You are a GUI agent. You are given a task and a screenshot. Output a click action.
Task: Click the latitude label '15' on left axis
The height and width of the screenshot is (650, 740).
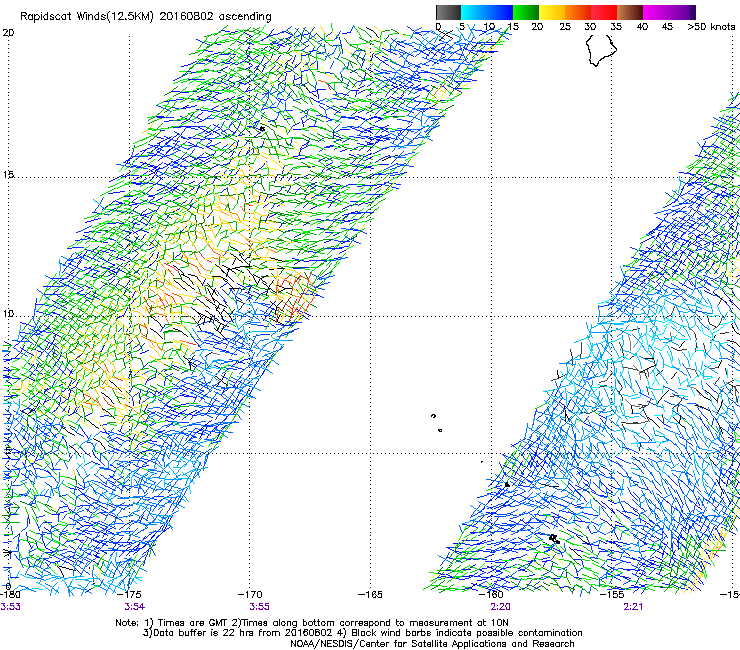coord(8,175)
